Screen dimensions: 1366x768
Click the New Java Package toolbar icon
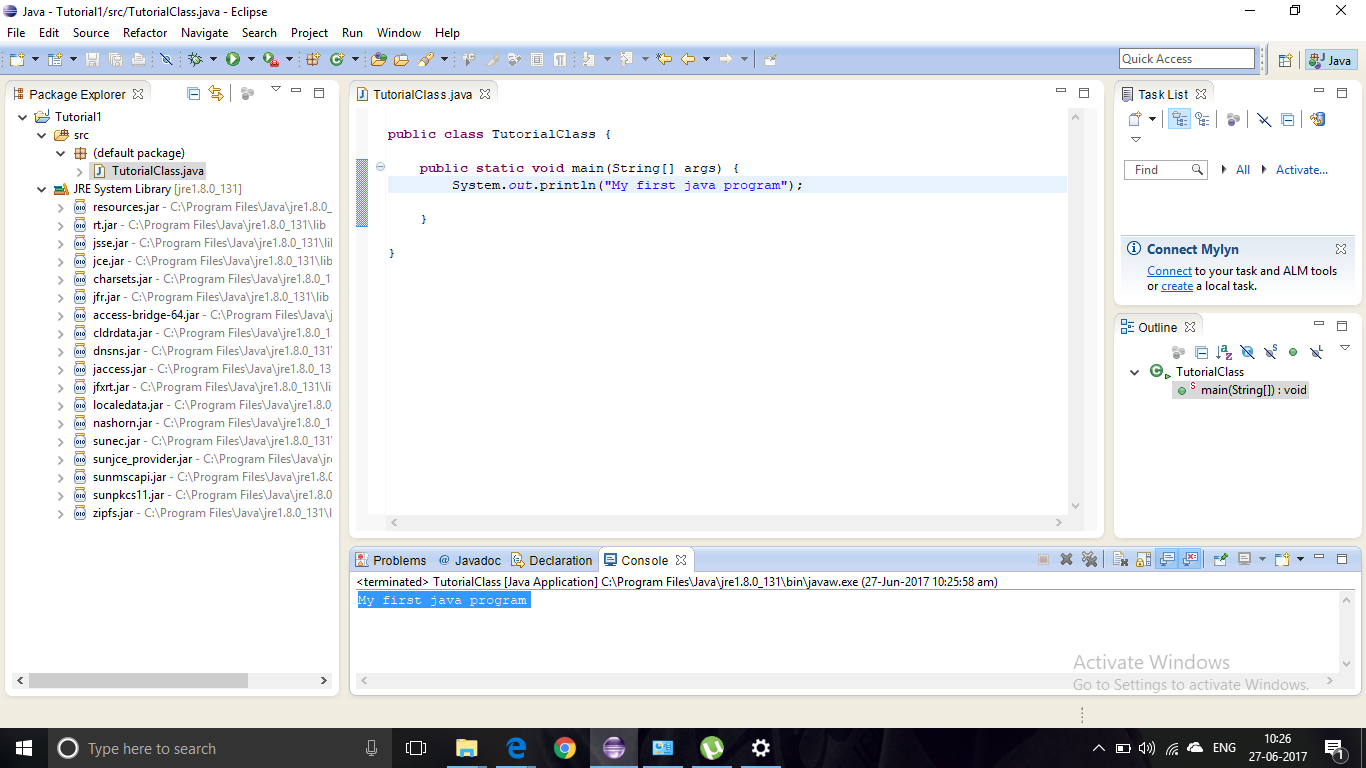313,60
